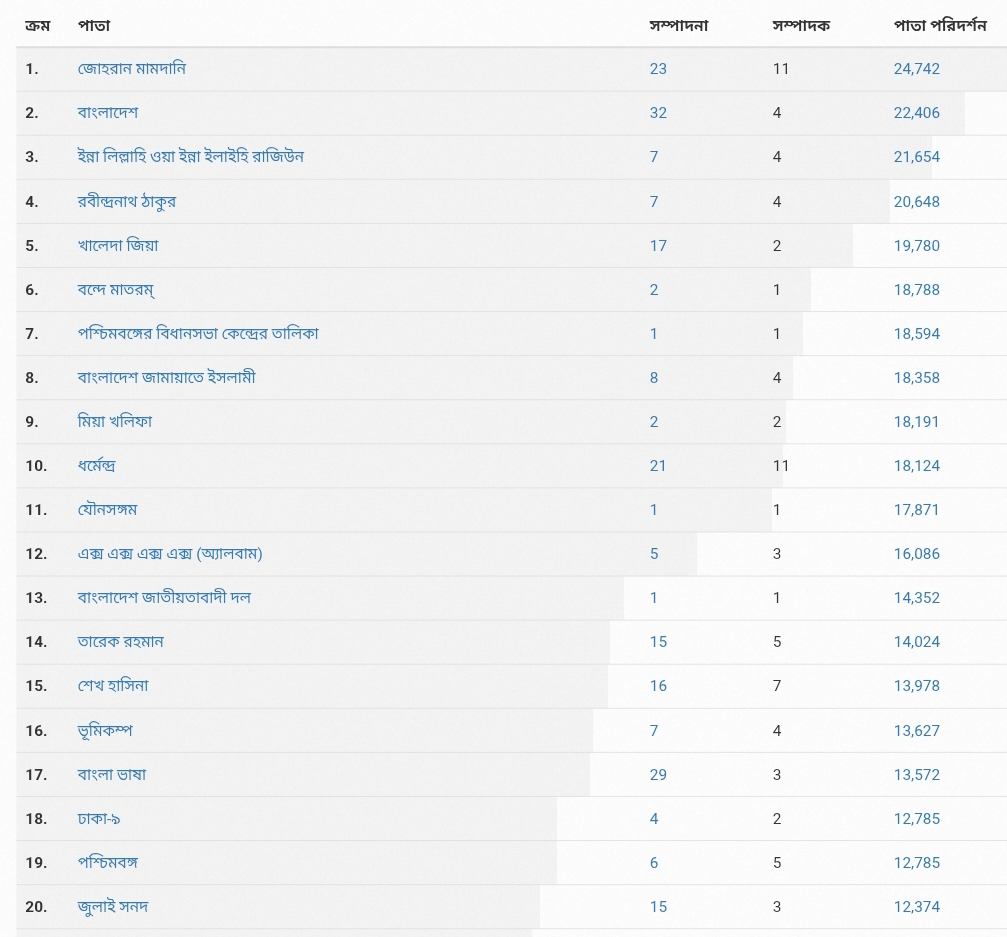Open the তারেক রহমান page
Viewport: 1007px width, 937px height.
click(x=121, y=642)
